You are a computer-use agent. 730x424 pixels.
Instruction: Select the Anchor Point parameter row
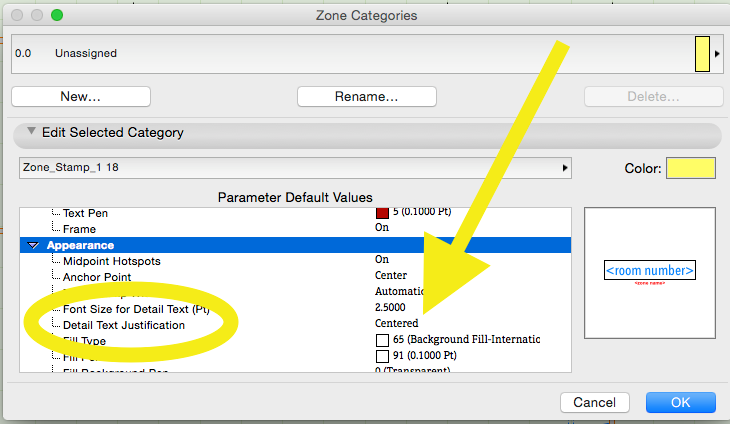coord(95,277)
